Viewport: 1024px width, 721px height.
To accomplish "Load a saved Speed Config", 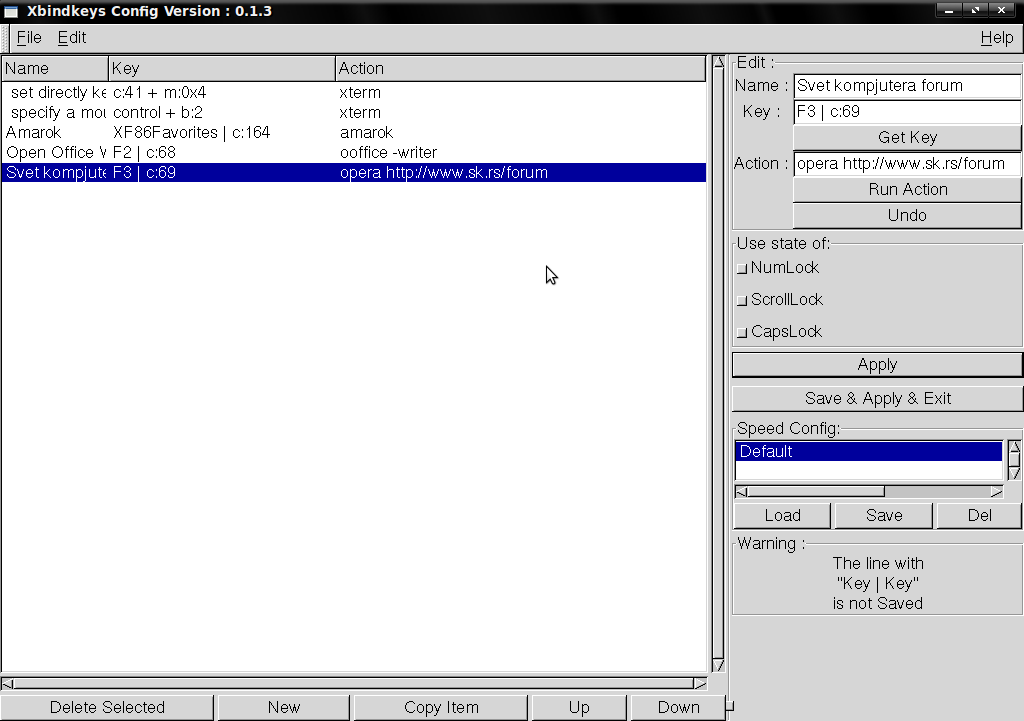I will pyautogui.click(x=781, y=515).
